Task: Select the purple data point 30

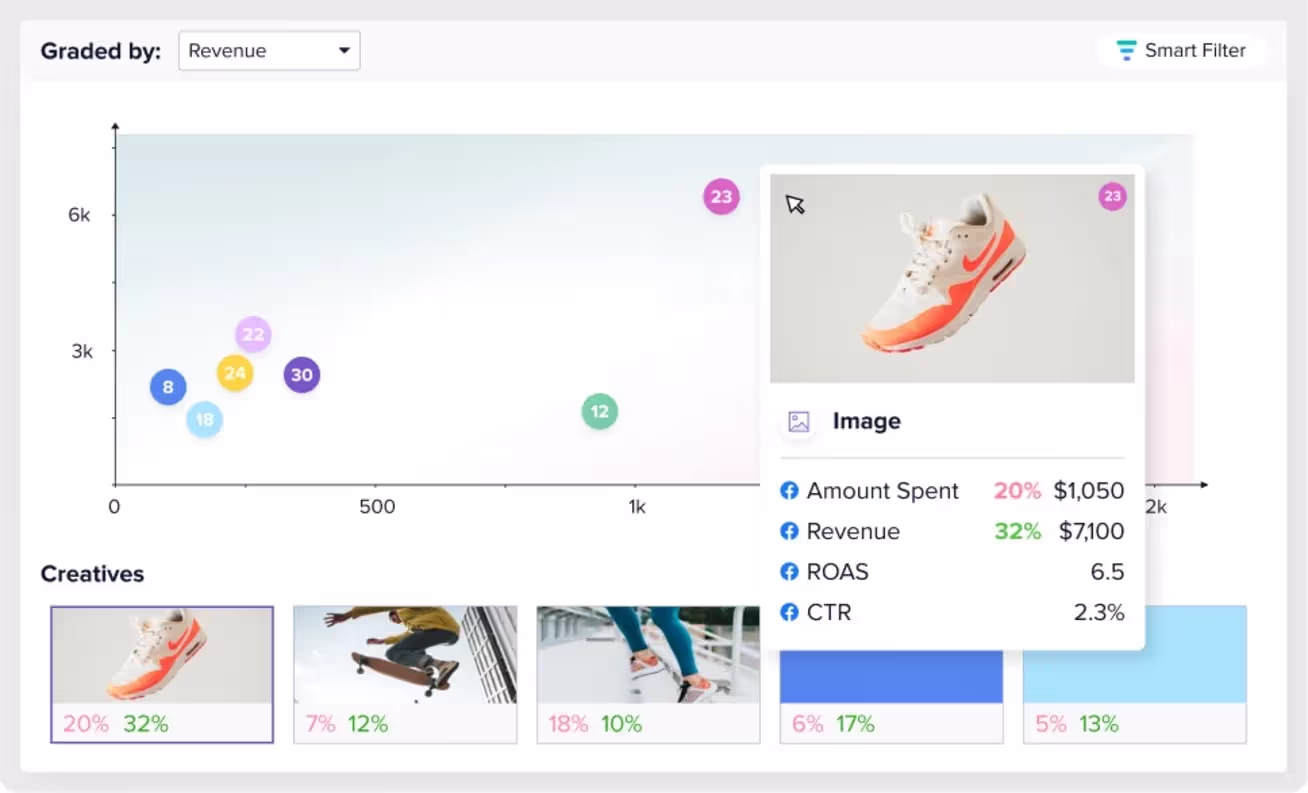Action: click(302, 375)
